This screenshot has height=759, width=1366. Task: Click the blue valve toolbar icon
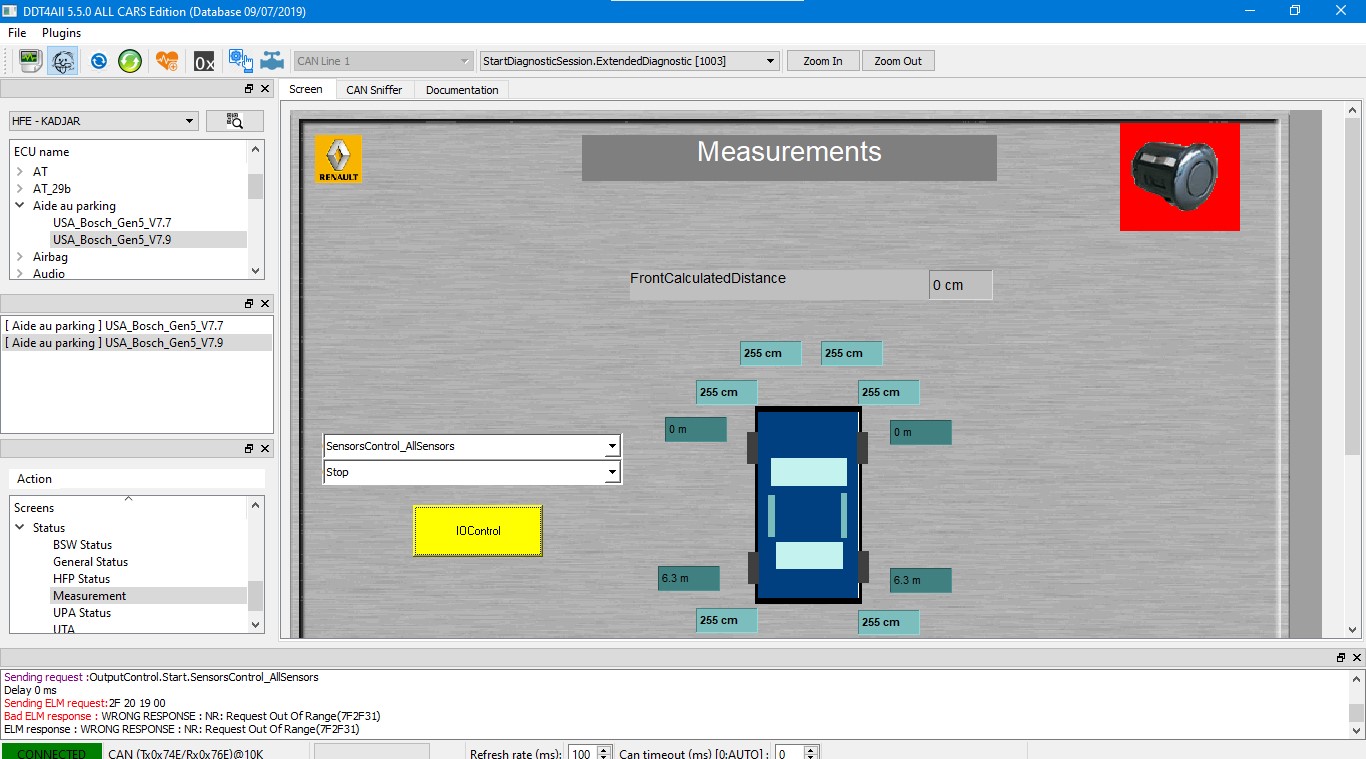[271, 61]
